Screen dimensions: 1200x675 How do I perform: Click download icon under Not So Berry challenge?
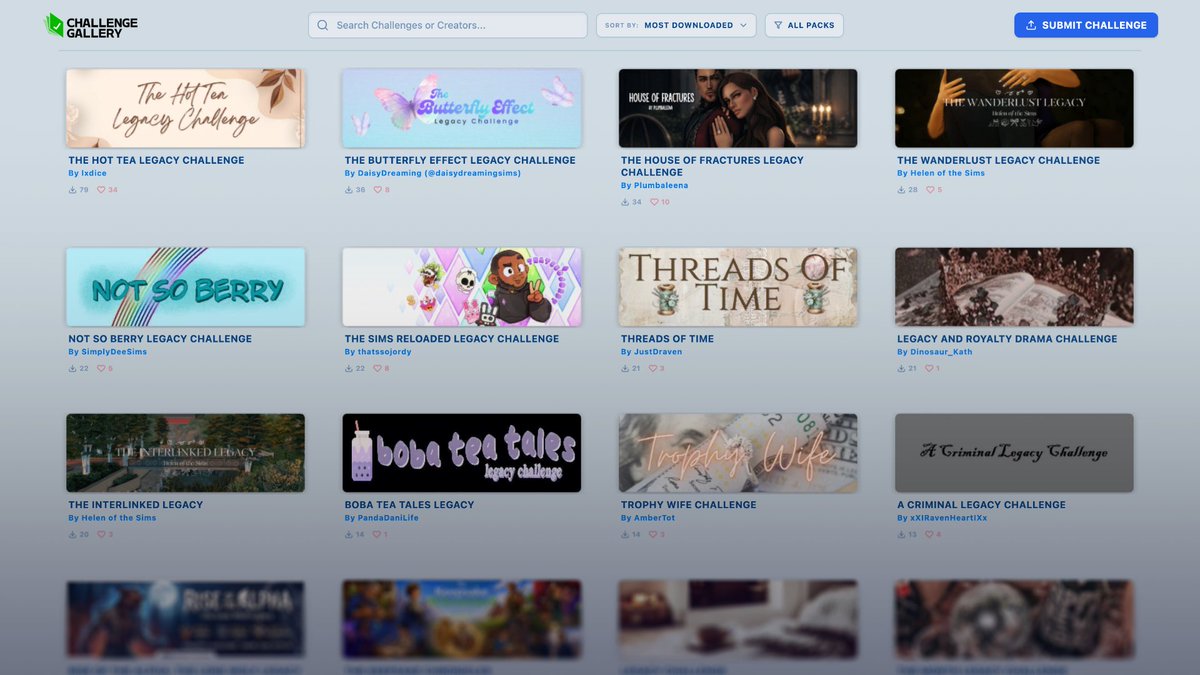pyautogui.click(x=73, y=369)
